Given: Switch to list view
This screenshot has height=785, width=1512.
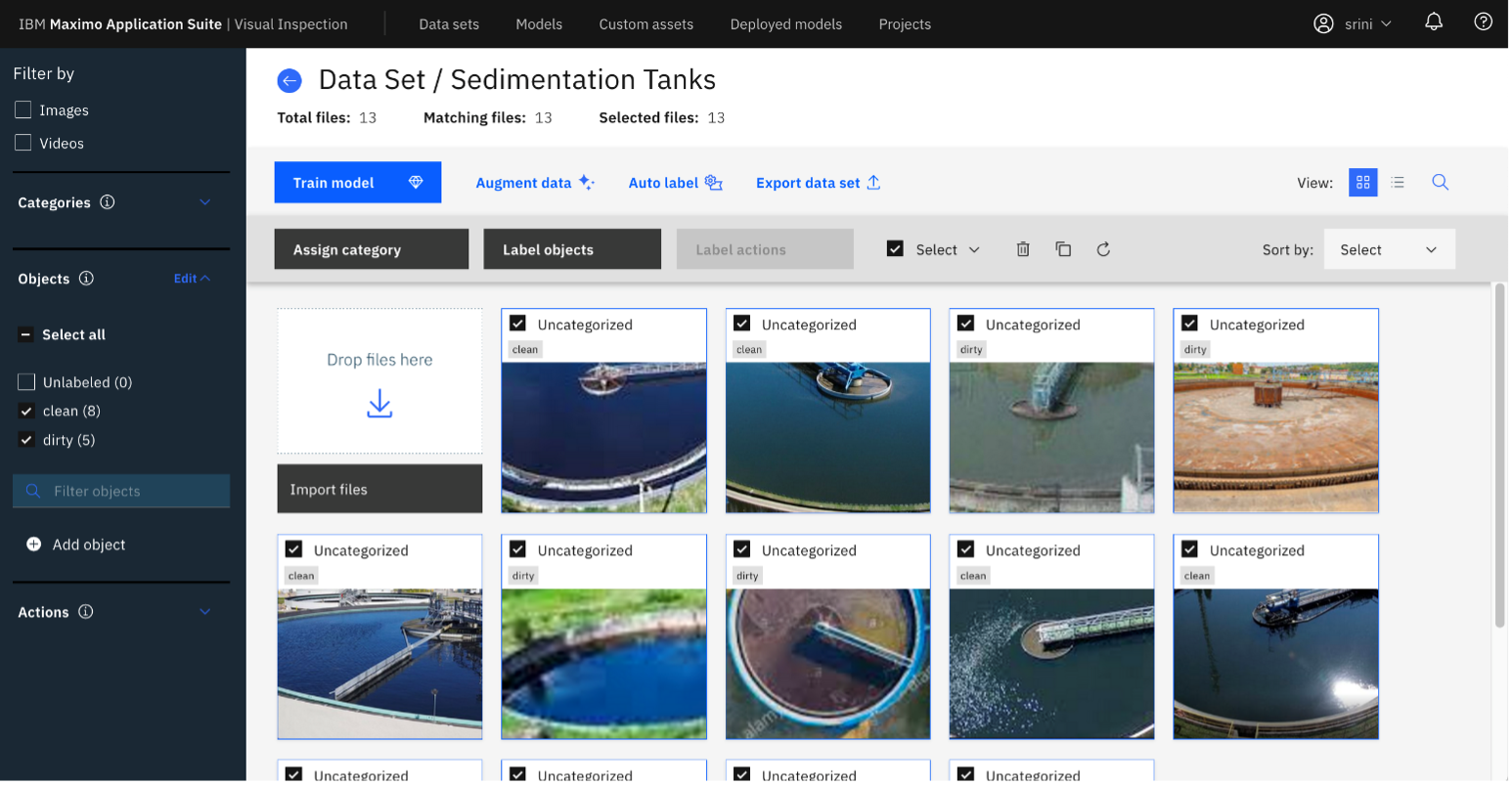Looking at the screenshot, I should pos(1398,183).
